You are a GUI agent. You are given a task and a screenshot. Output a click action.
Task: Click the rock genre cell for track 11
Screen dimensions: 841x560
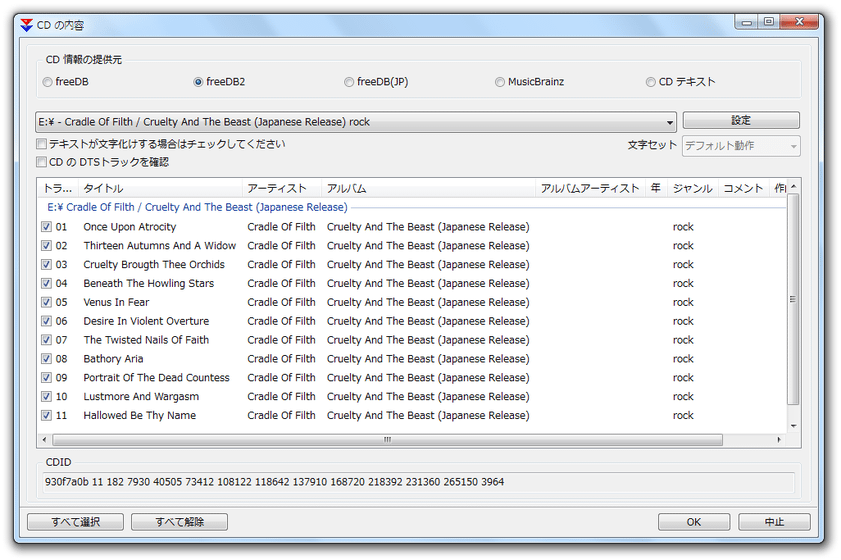[683, 415]
